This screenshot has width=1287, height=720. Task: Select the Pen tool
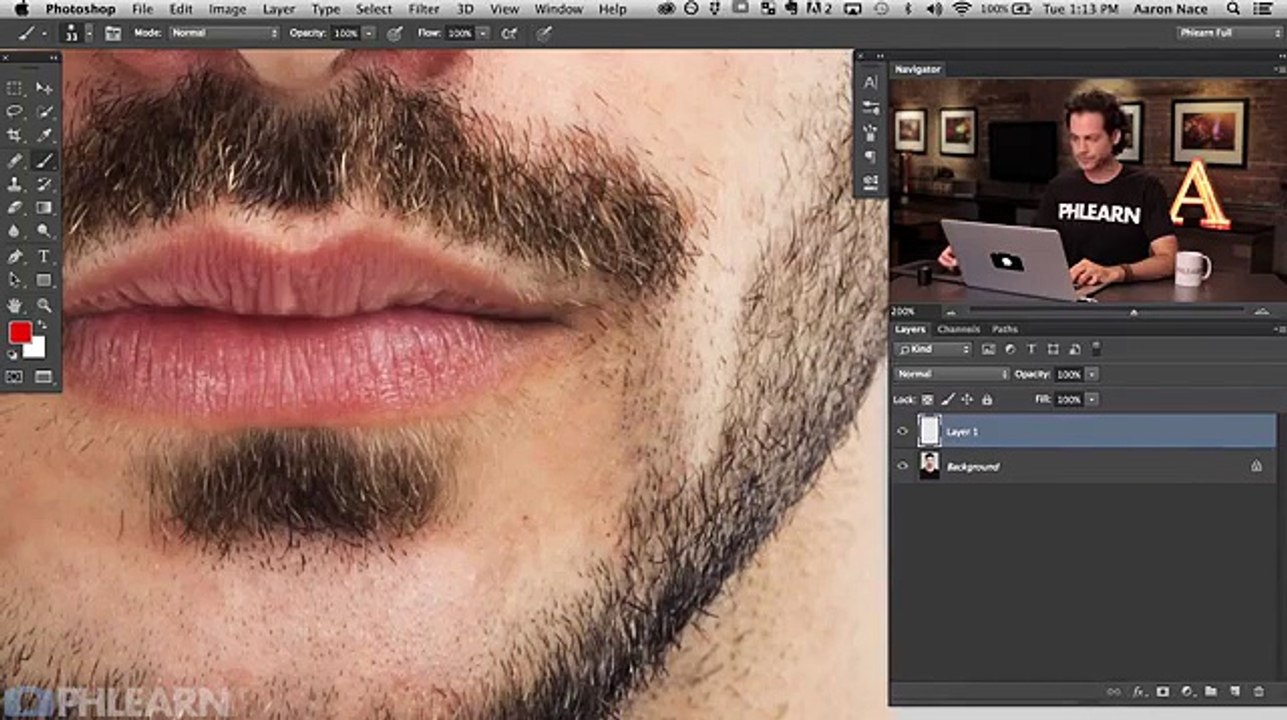click(x=15, y=257)
